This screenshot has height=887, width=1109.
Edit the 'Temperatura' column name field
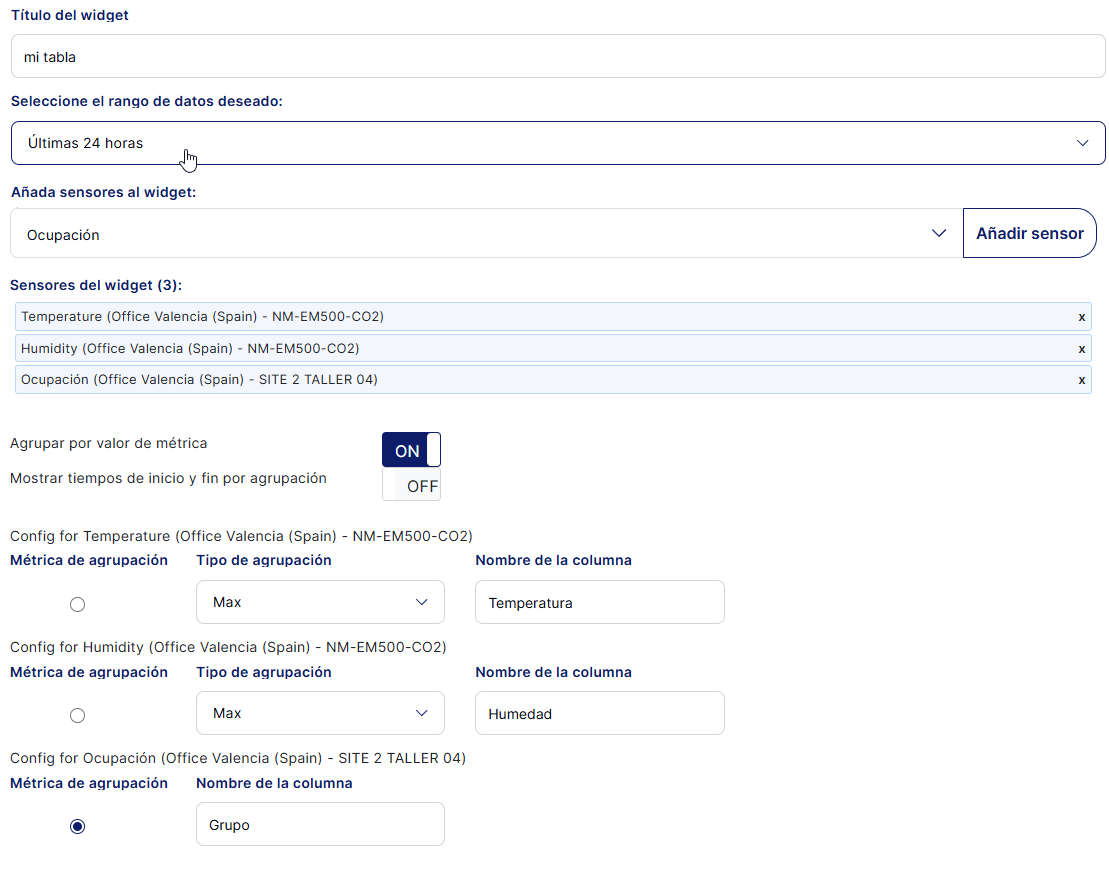pos(599,603)
